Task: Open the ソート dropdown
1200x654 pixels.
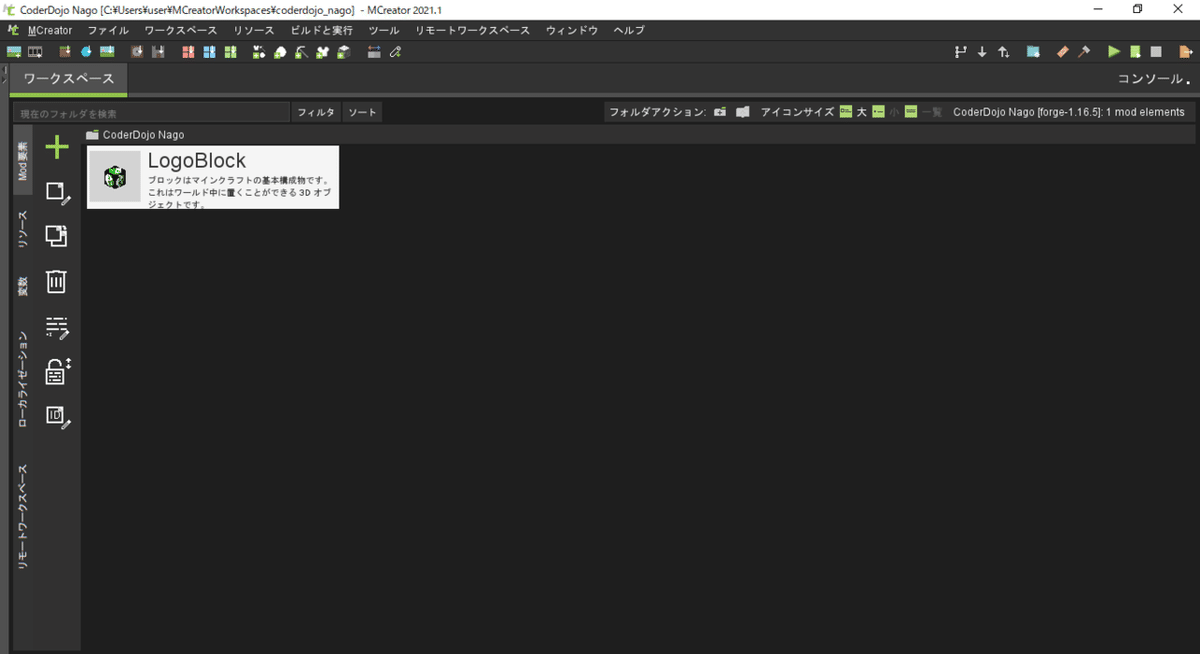Action: [x=362, y=112]
